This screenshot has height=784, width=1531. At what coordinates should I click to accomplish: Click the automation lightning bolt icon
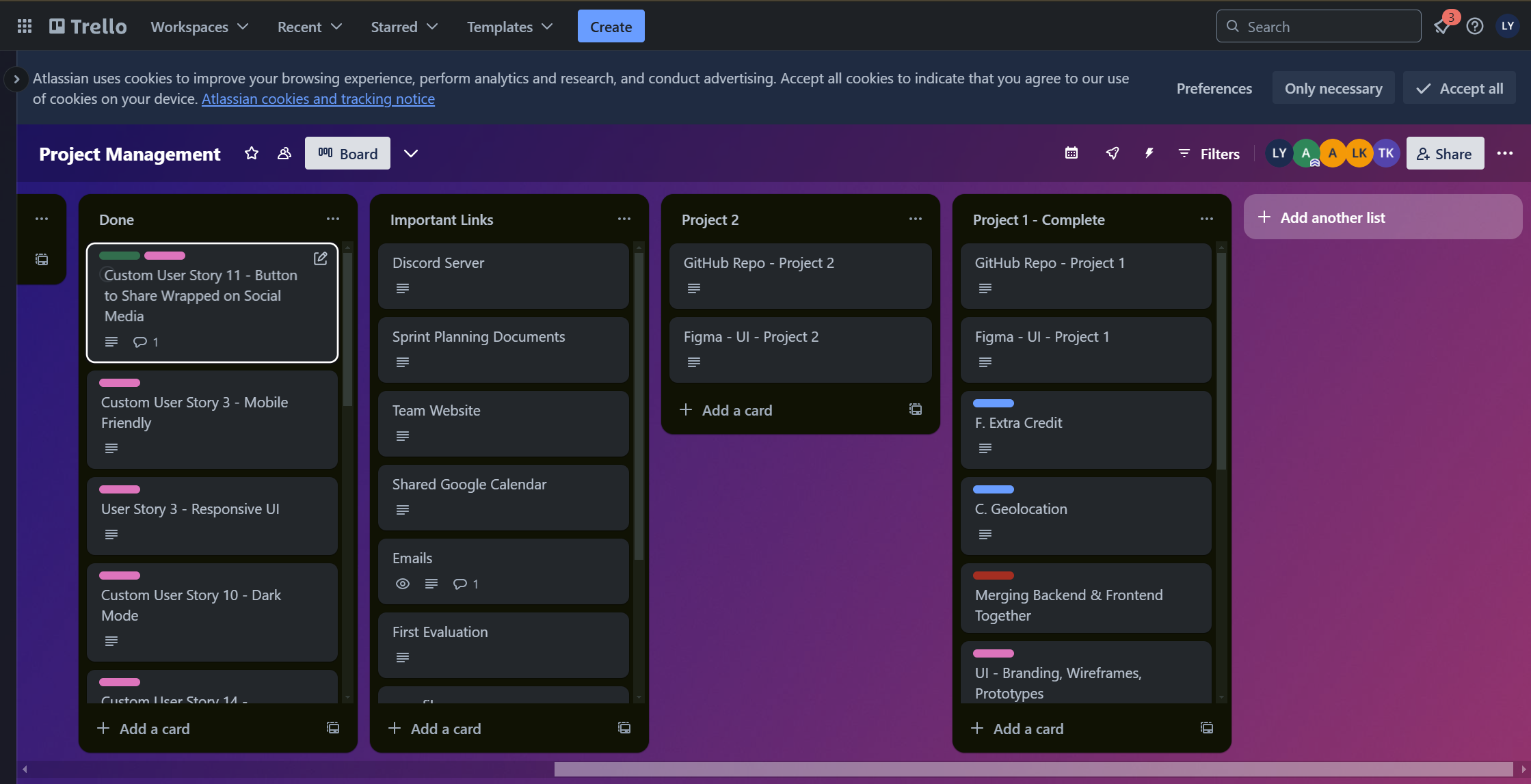[x=1149, y=153]
